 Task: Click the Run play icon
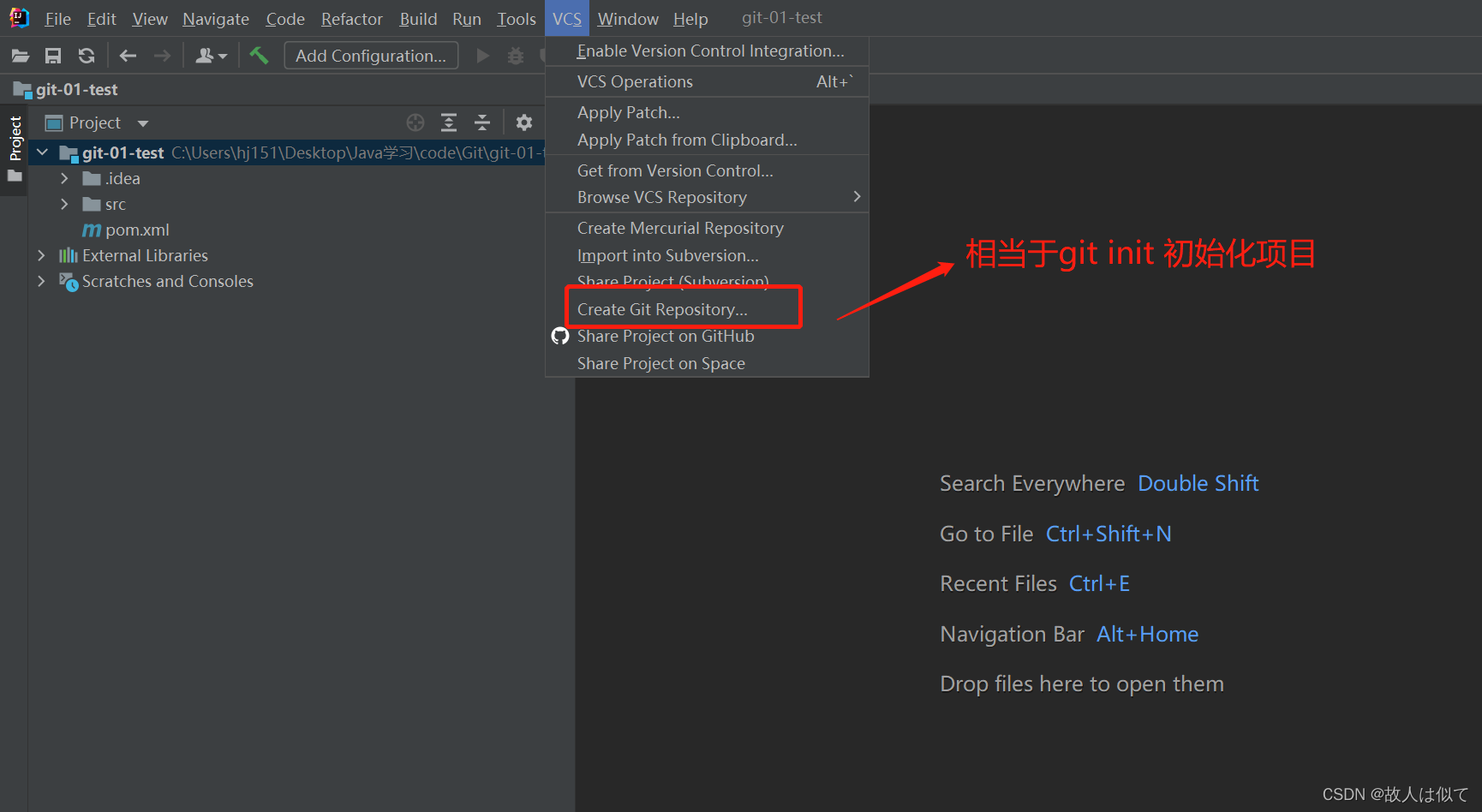point(483,56)
